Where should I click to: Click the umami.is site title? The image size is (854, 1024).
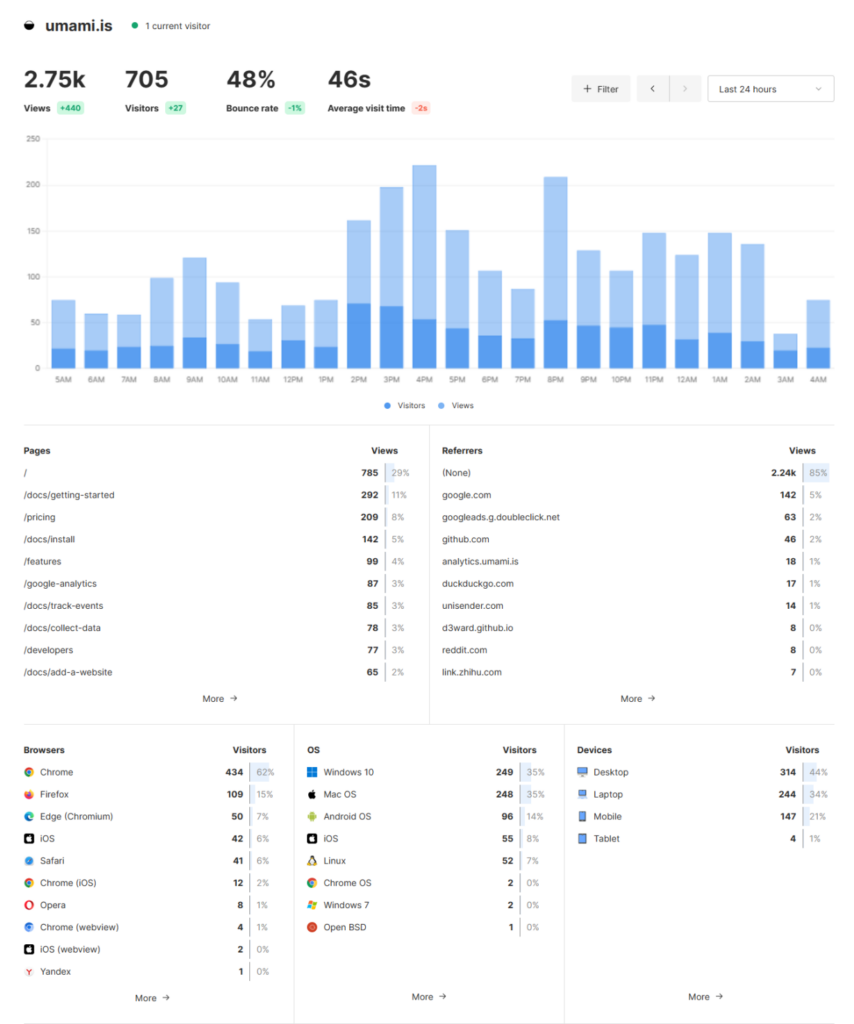79,26
